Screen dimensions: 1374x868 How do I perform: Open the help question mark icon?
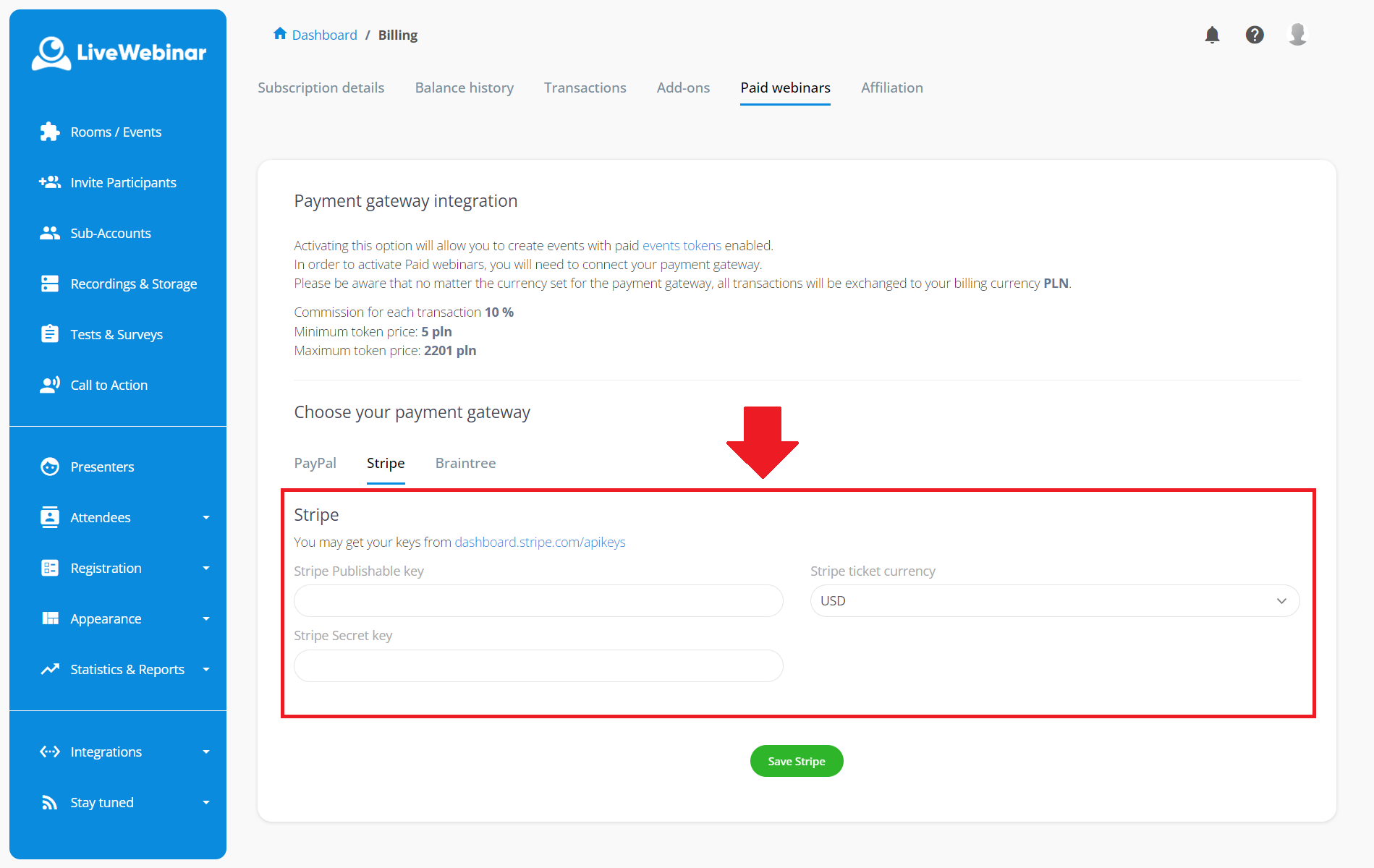(x=1255, y=35)
